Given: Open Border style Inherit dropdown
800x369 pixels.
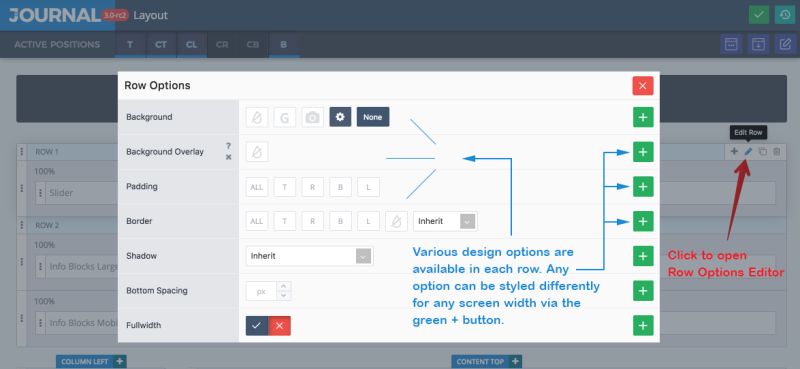Looking at the screenshot, I should [445, 222].
